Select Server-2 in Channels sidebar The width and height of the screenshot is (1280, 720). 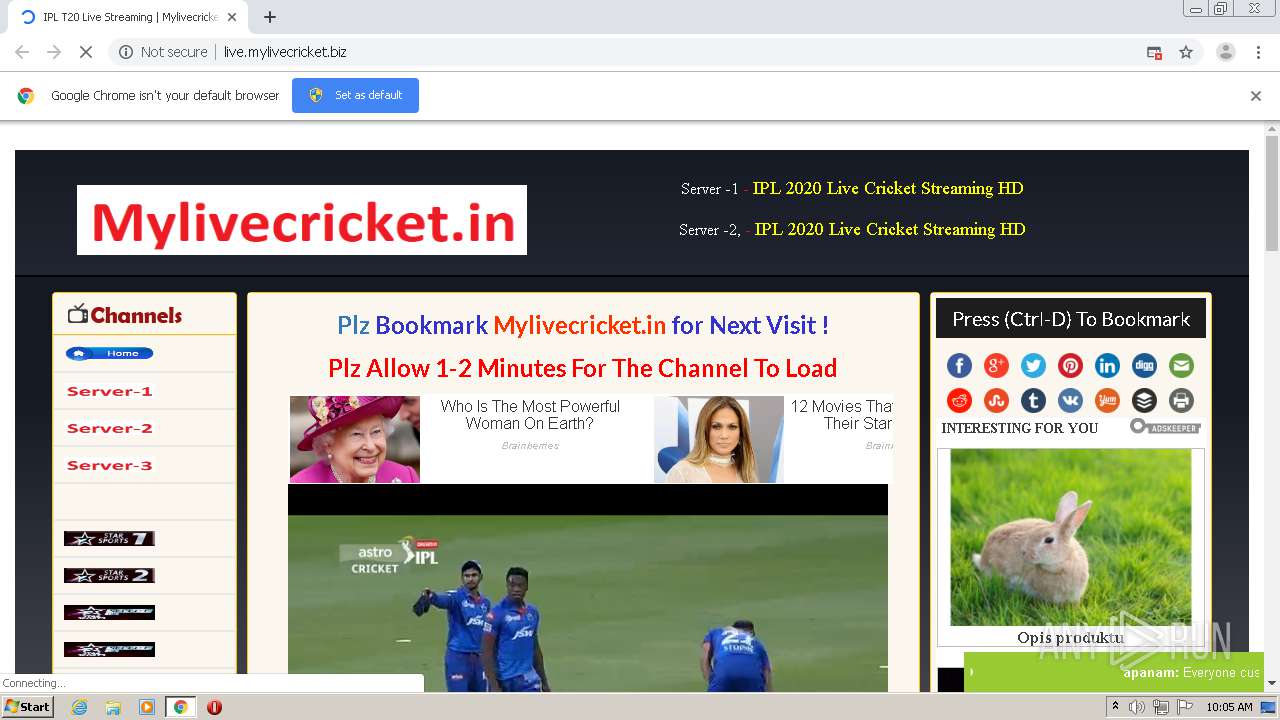point(109,428)
